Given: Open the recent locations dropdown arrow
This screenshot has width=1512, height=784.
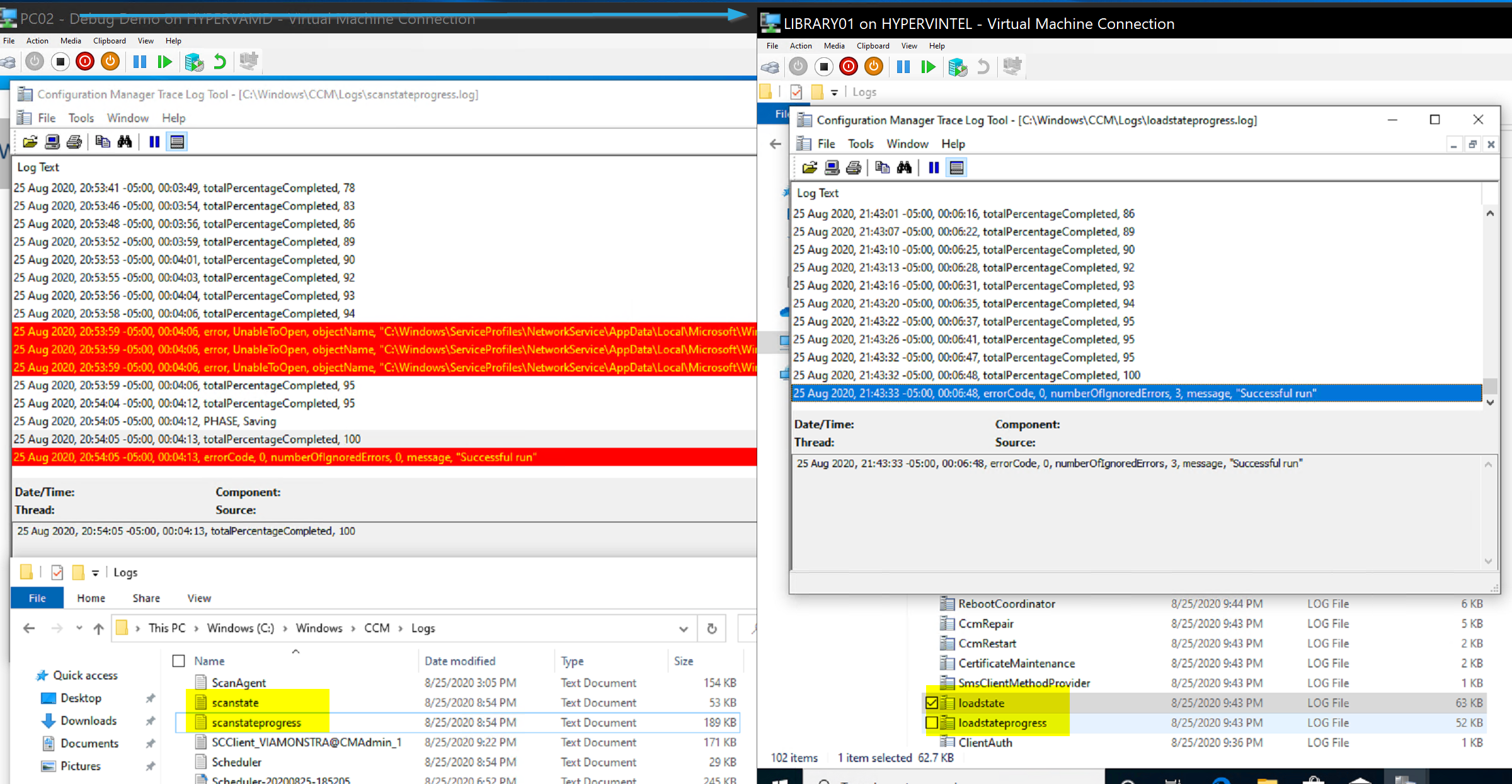Looking at the screenshot, I should [79, 628].
